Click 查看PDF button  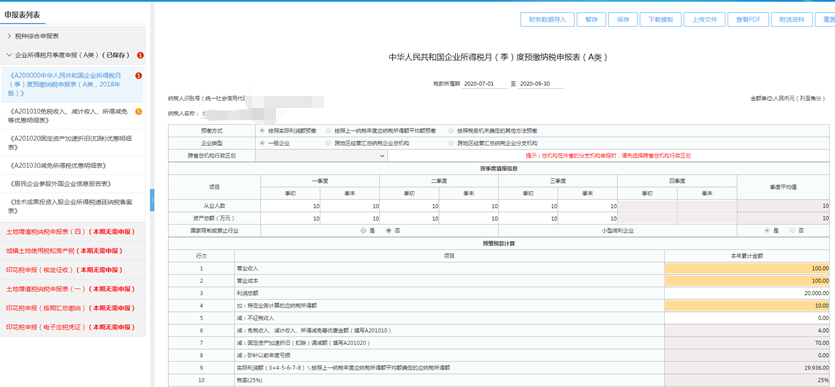(x=748, y=19)
